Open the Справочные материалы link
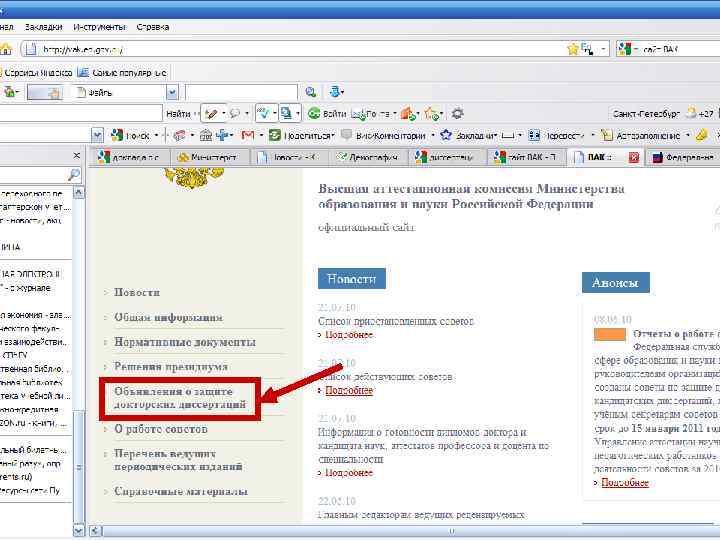 click(181, 491)
